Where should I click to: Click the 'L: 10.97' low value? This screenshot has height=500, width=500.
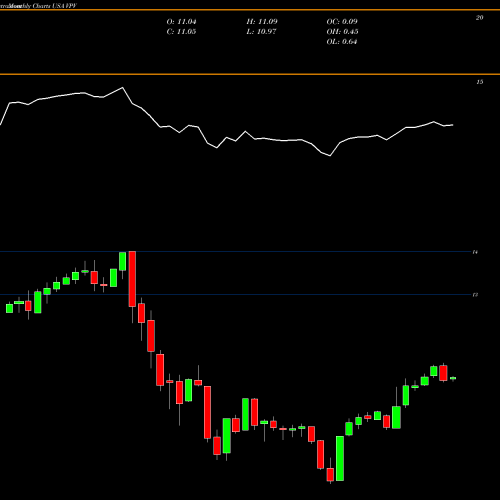pos(262,32)
